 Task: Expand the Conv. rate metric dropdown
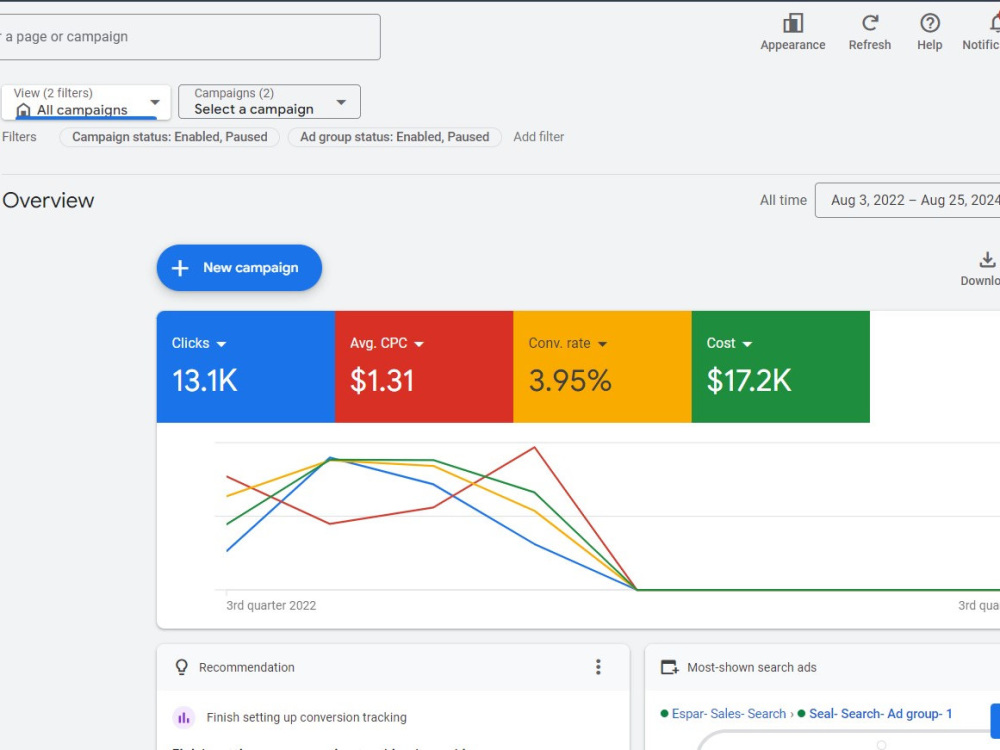(x=602, y=344)
